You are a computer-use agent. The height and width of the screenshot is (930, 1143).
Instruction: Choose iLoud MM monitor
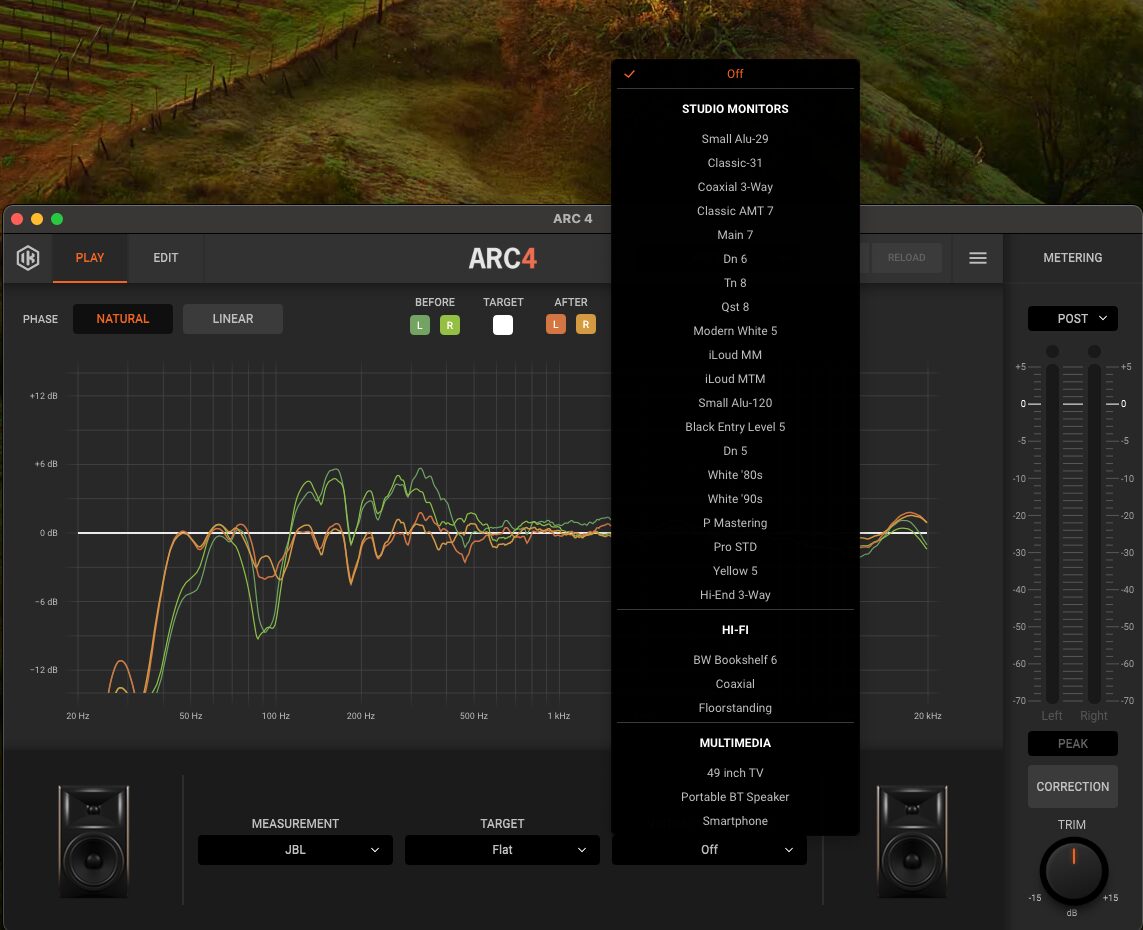point(735,355)
